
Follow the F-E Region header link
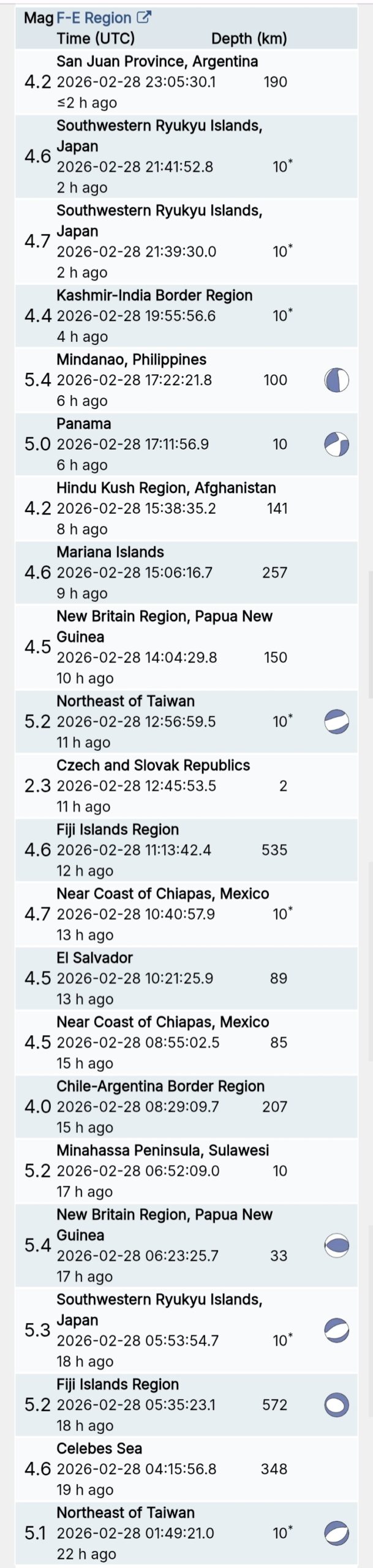[x=94, y=18]
